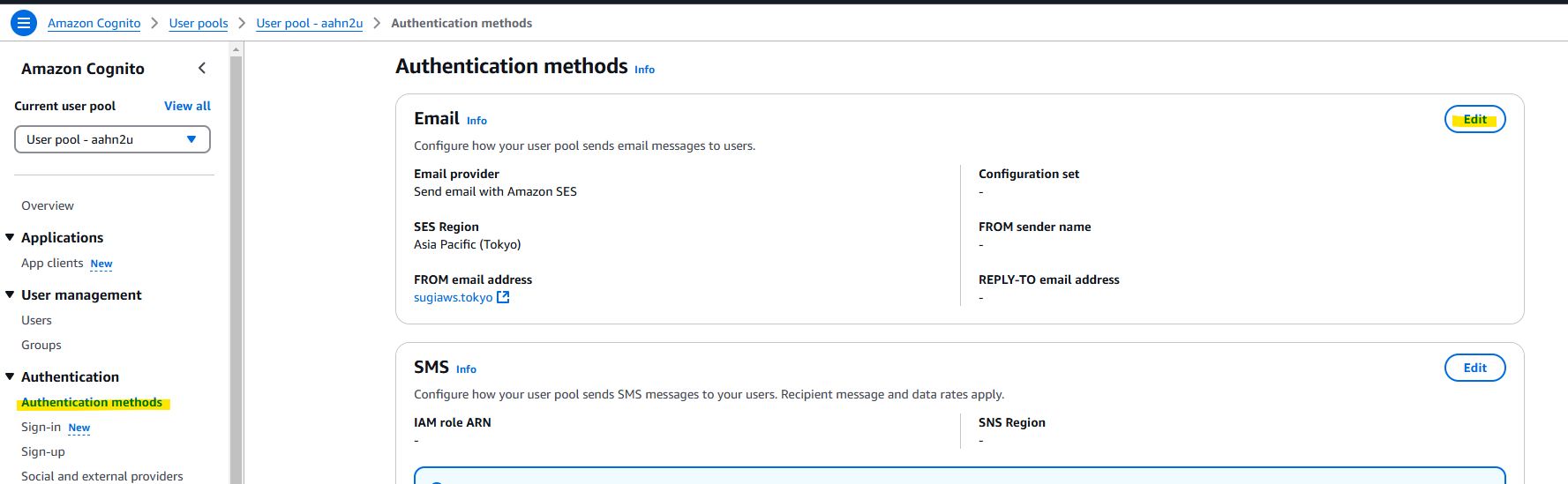
Task: Open Info link beside Email heading
Action: click(x=476, y=121)
